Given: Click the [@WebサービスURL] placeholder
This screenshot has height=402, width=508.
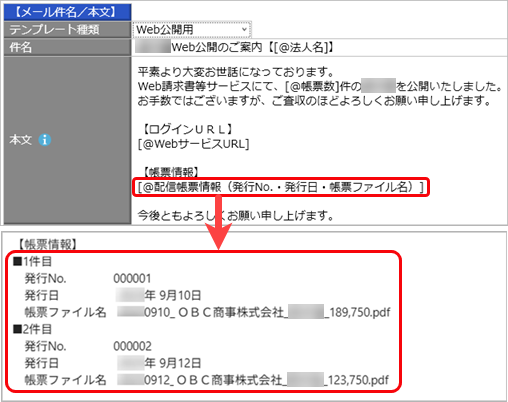Looking at the screenshot, I should [x=193, y=144].
